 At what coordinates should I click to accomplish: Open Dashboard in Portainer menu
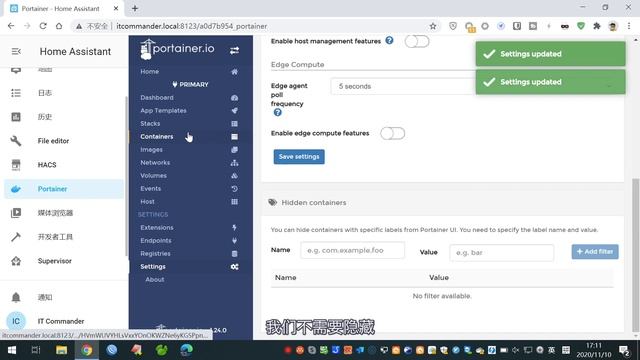(157, 98)
